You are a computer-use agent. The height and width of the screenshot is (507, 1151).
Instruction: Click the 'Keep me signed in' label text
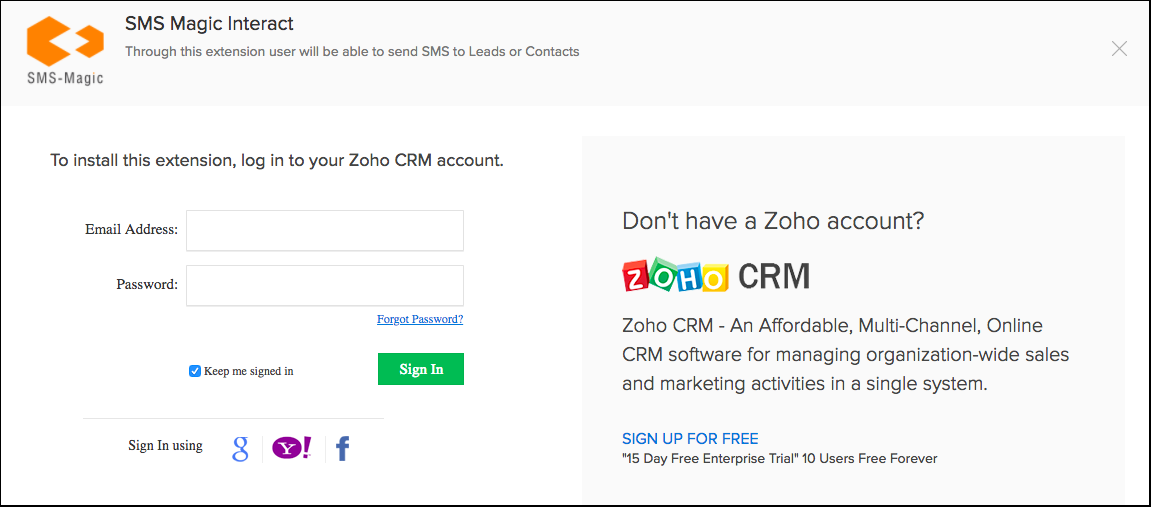tap(249, 371)
